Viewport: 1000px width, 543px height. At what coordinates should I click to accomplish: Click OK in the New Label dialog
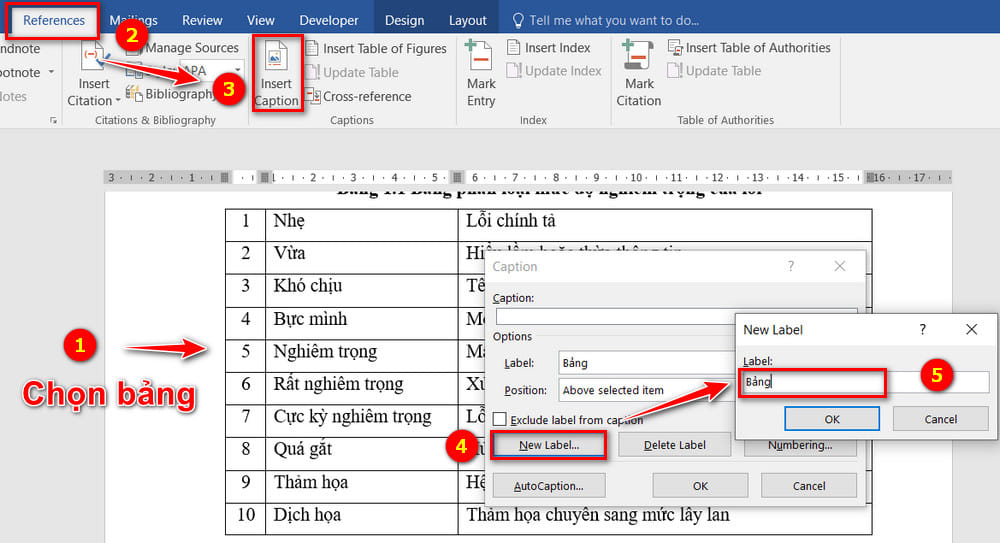coord(832,419)
